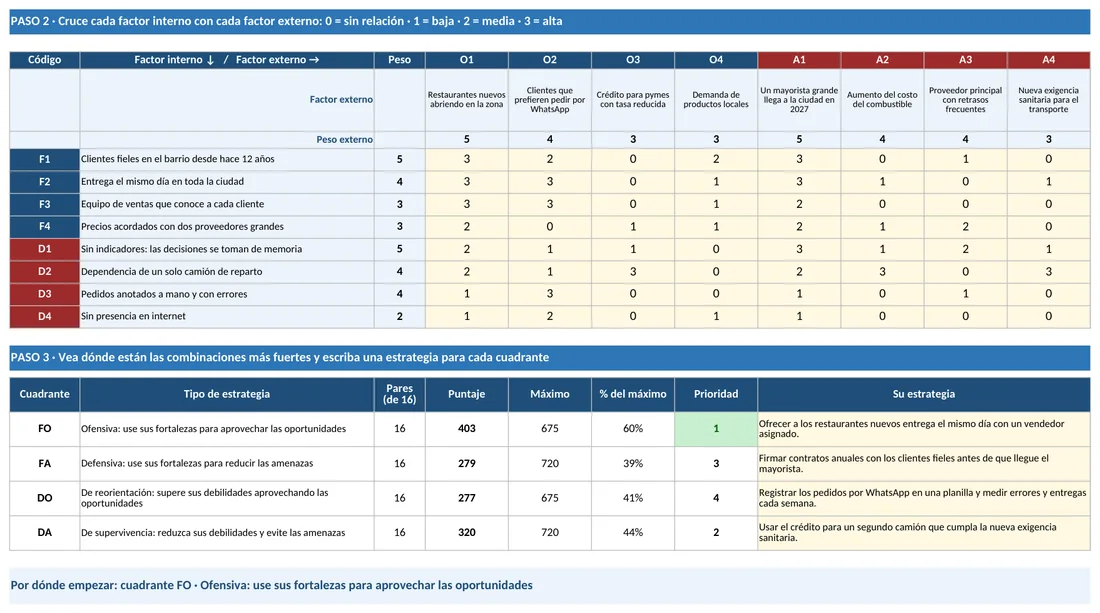This screenshot has height=613, width=1100.
Task: Click the DA quadrant cell
Action: click(44, 532)
